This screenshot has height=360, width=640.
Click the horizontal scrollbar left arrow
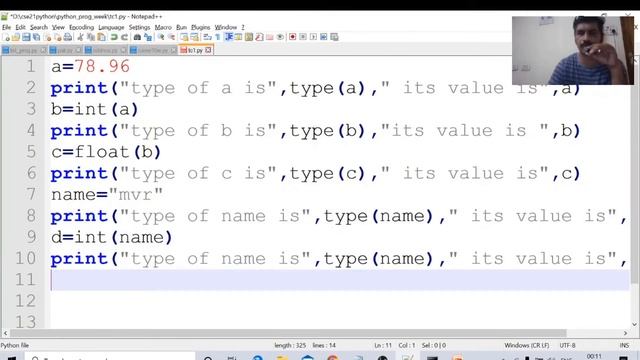(x=5, y=333)
